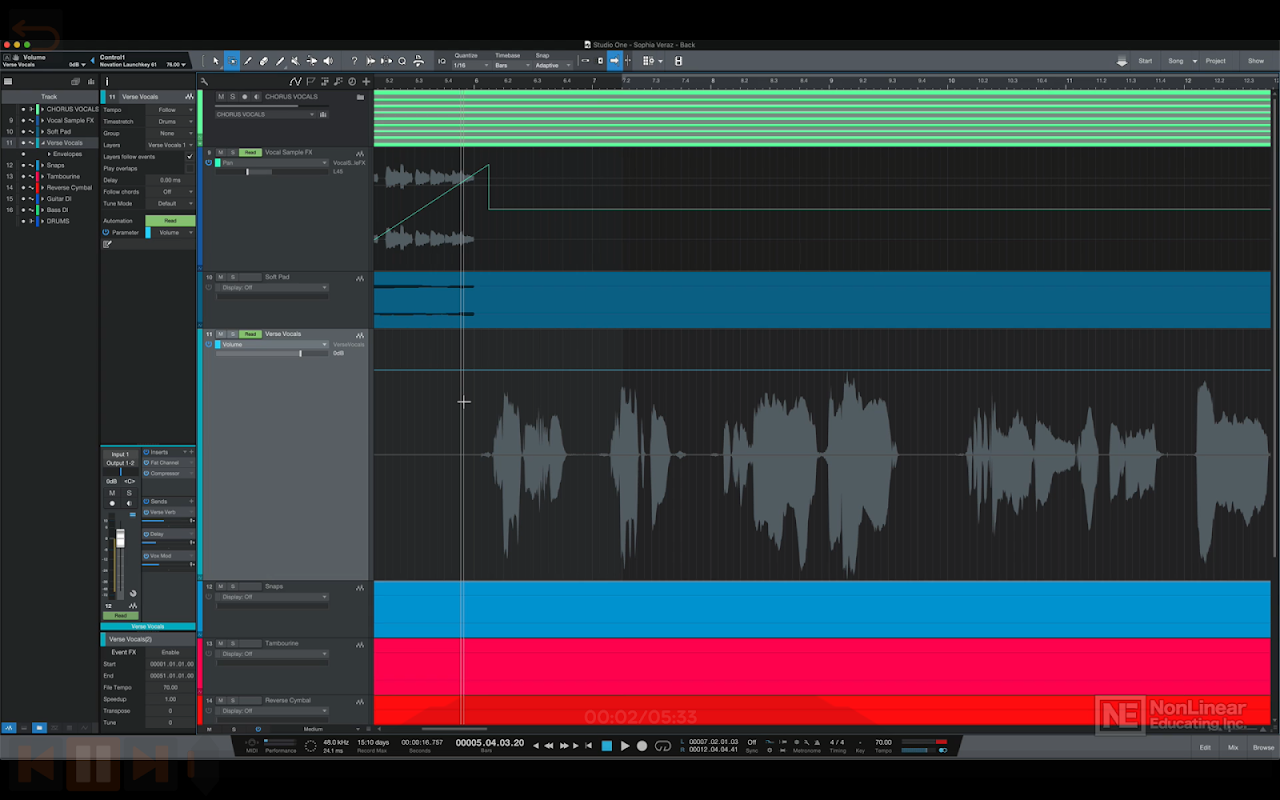Toggle the Layers follow events checkbox
This screenshot has height=800, width=1280.
click(190, 156)
